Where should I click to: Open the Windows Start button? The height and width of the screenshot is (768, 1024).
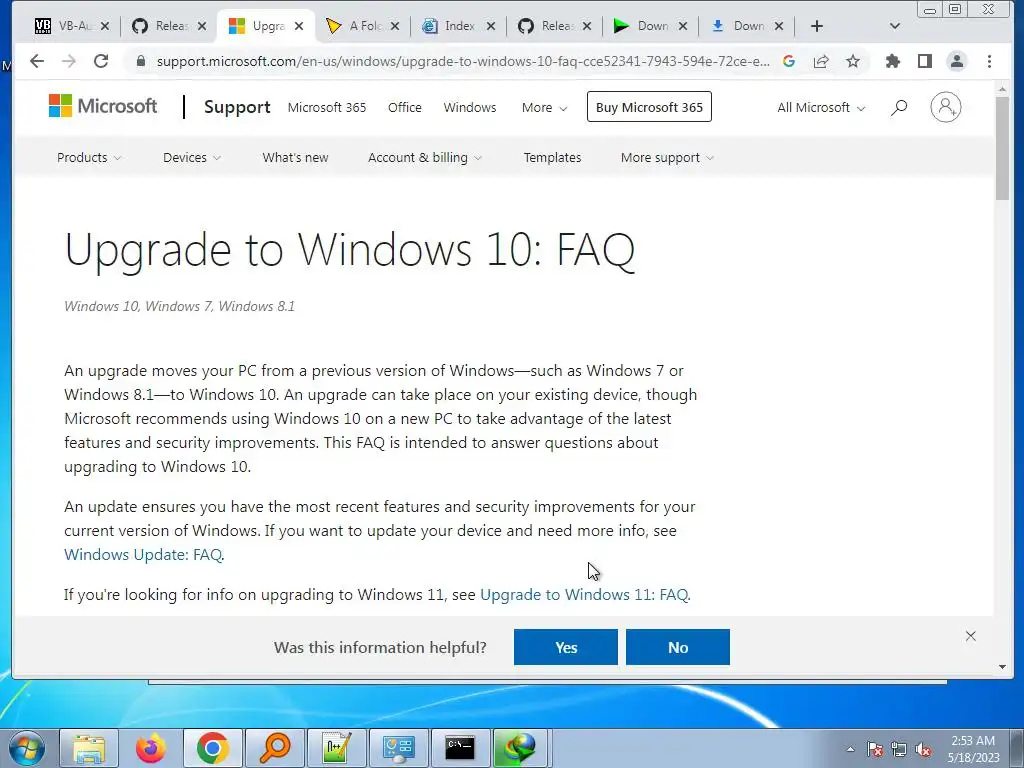25,748
